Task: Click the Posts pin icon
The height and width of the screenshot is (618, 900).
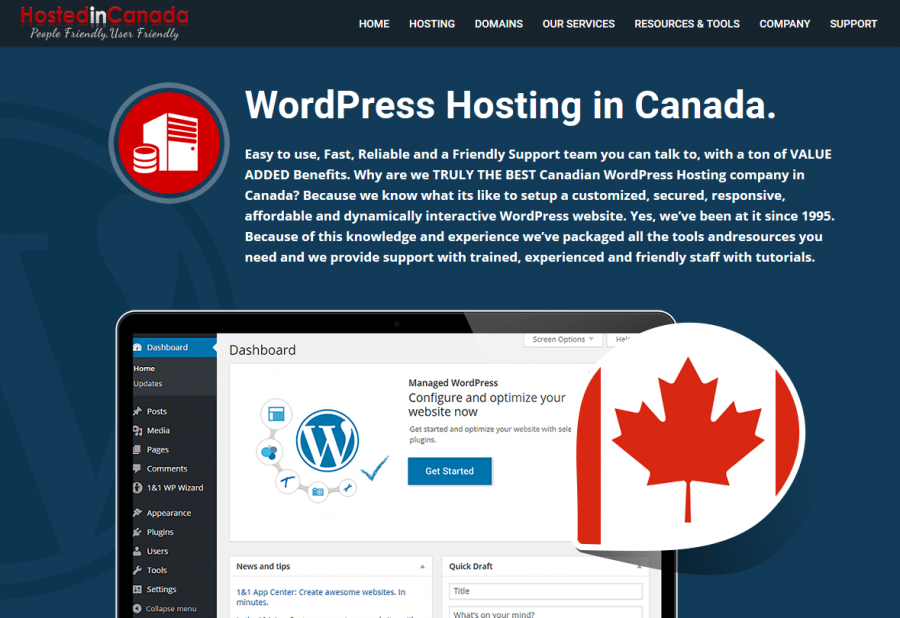Action: pyautogui.click(x=137, y=411)
